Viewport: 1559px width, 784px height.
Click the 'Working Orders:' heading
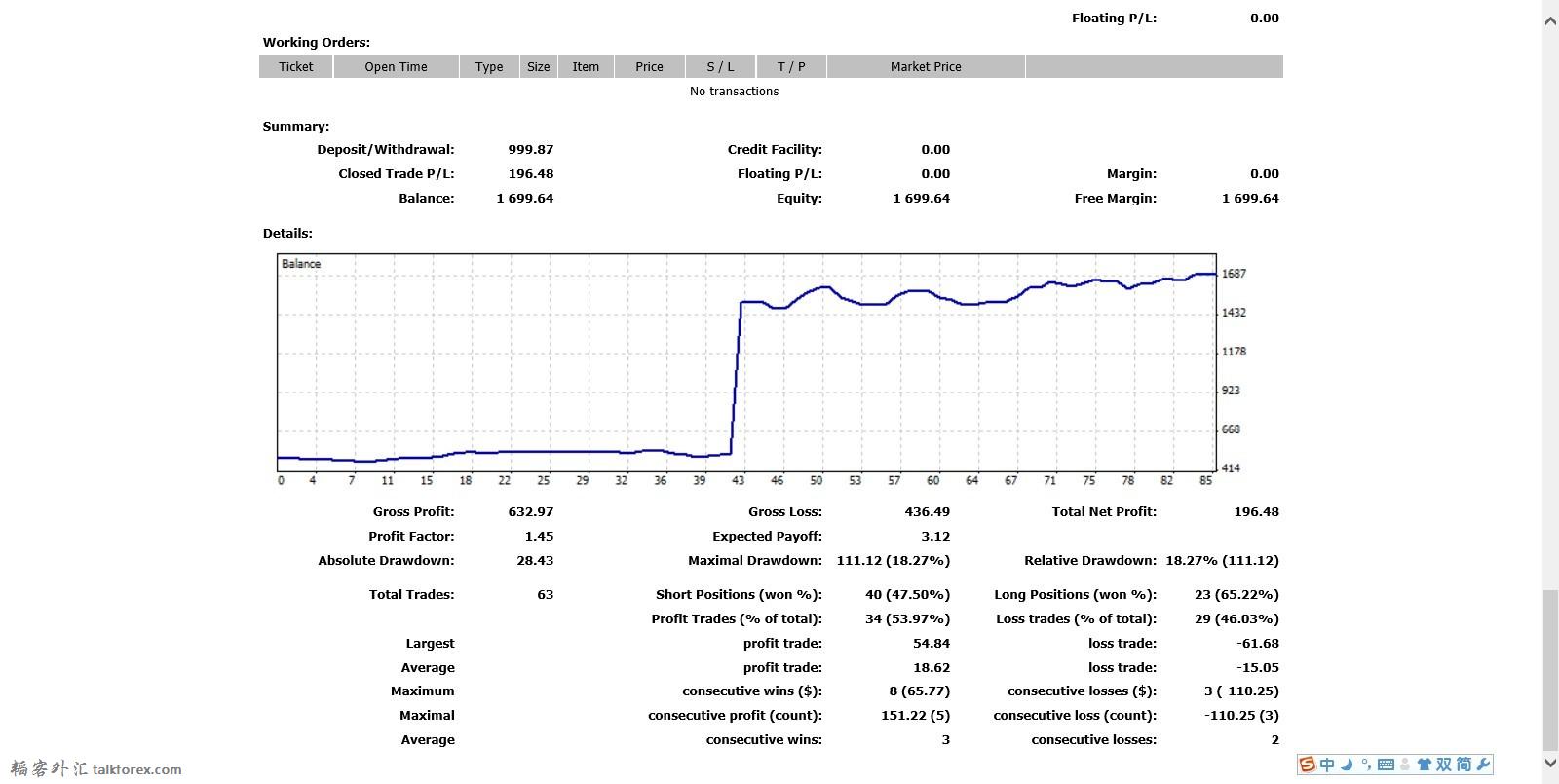coord(317,42)
